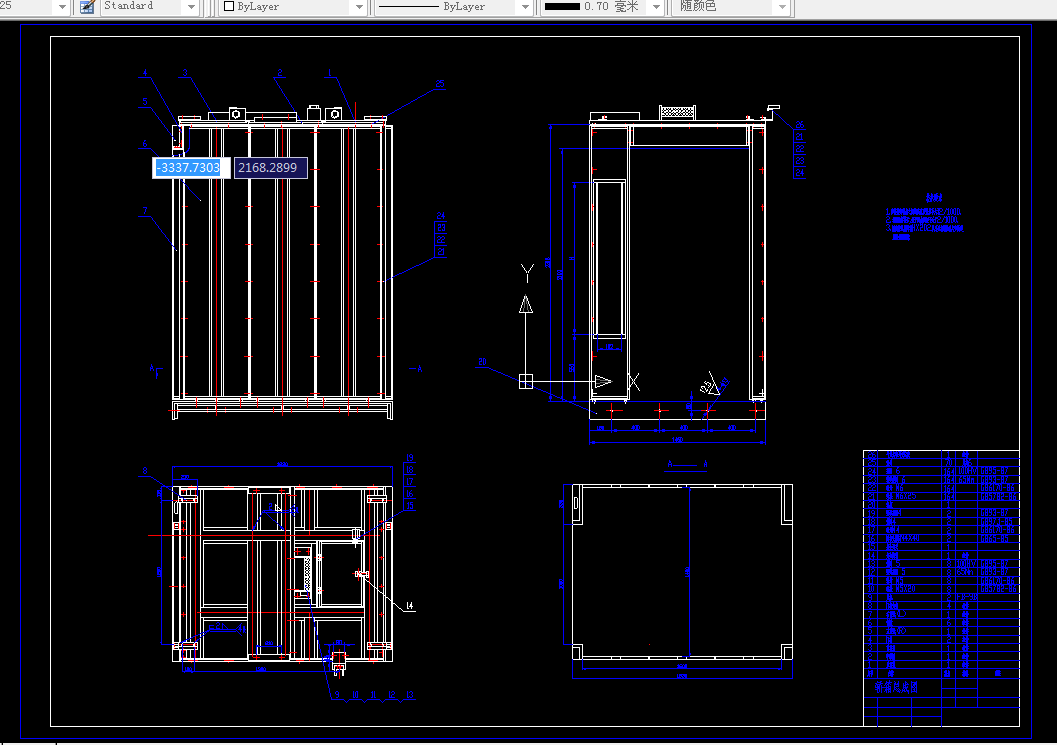This screenshot has height=745, width=1057.
Task: Click the UCS origin square icon
Action: click(526, 382)
